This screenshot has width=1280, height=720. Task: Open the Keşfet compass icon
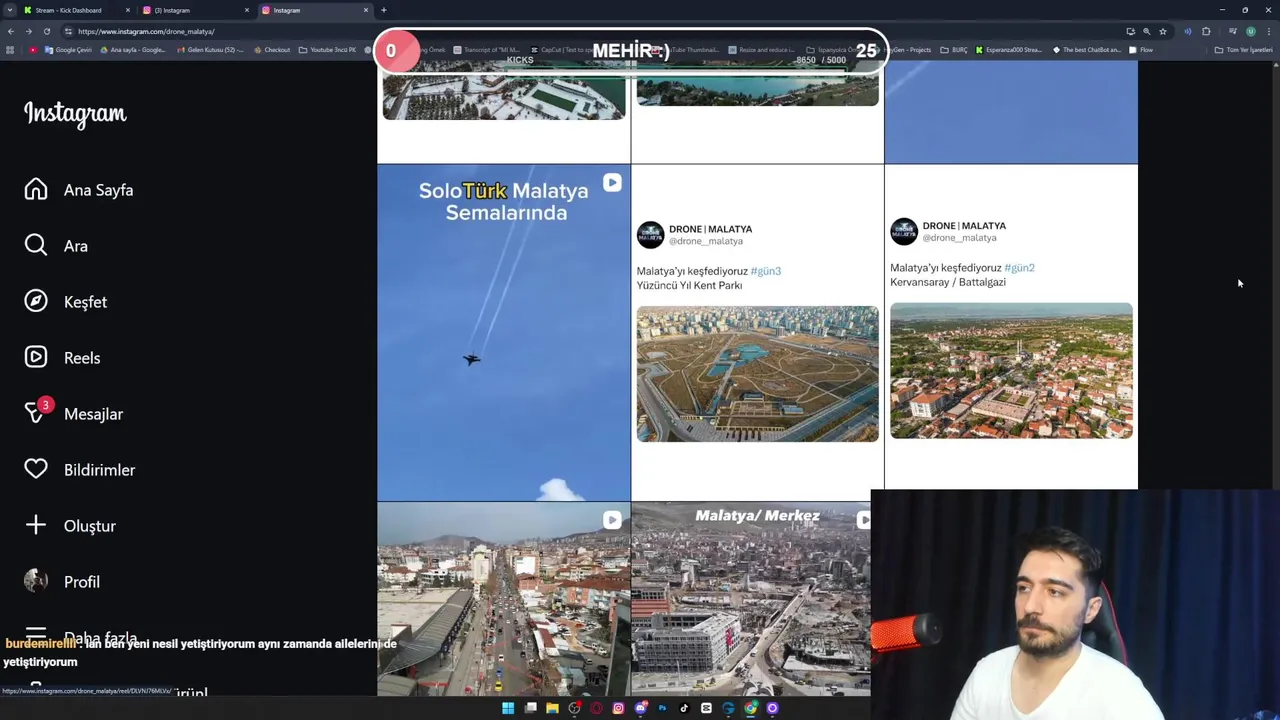tap(36, 302)
